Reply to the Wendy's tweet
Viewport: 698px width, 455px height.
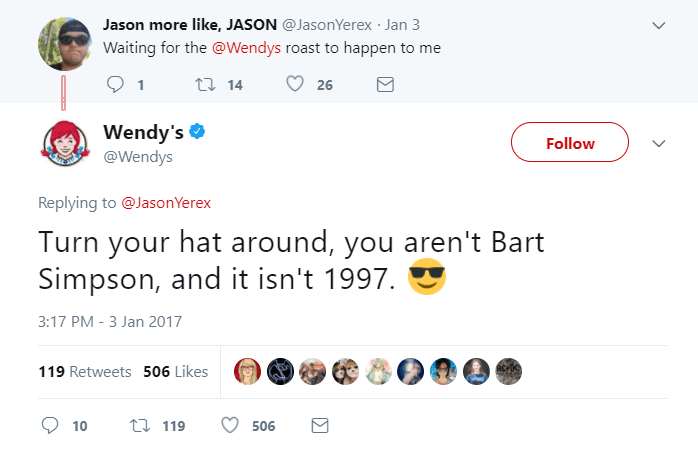(50, 426)
